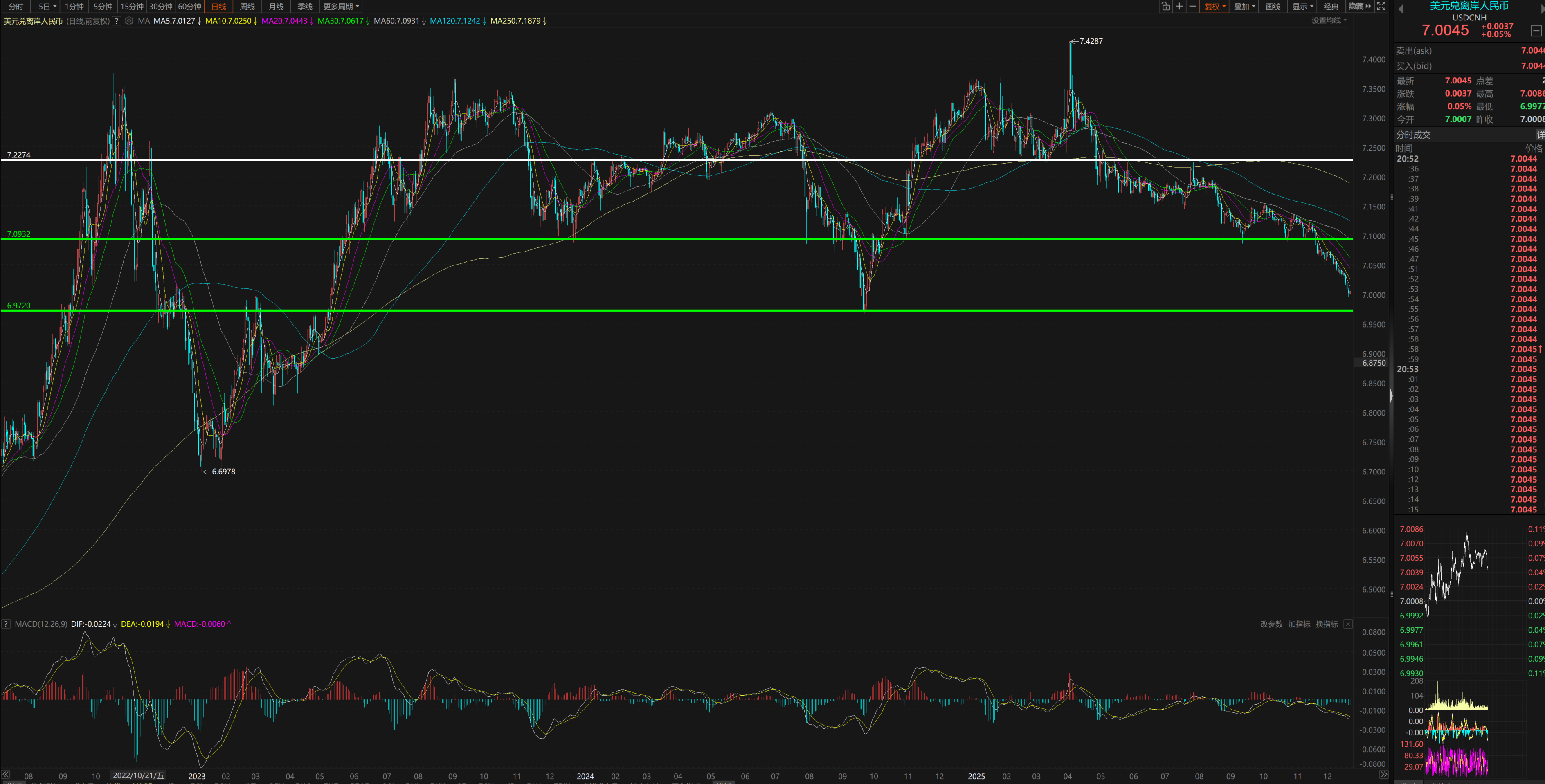Viewport: 1545px width, 784px height.
Task: Click 换指标 to switch indicator
Action: coord(1326,624)
